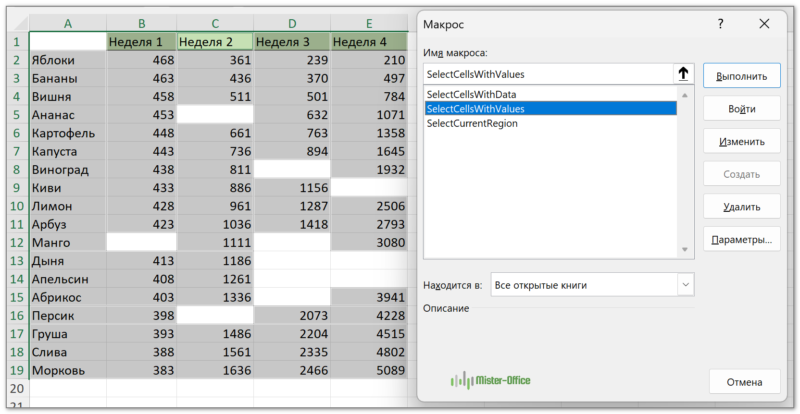This screenshot has height=414, width=800.
Task: Select column B header
Action: tap(141, 23)
